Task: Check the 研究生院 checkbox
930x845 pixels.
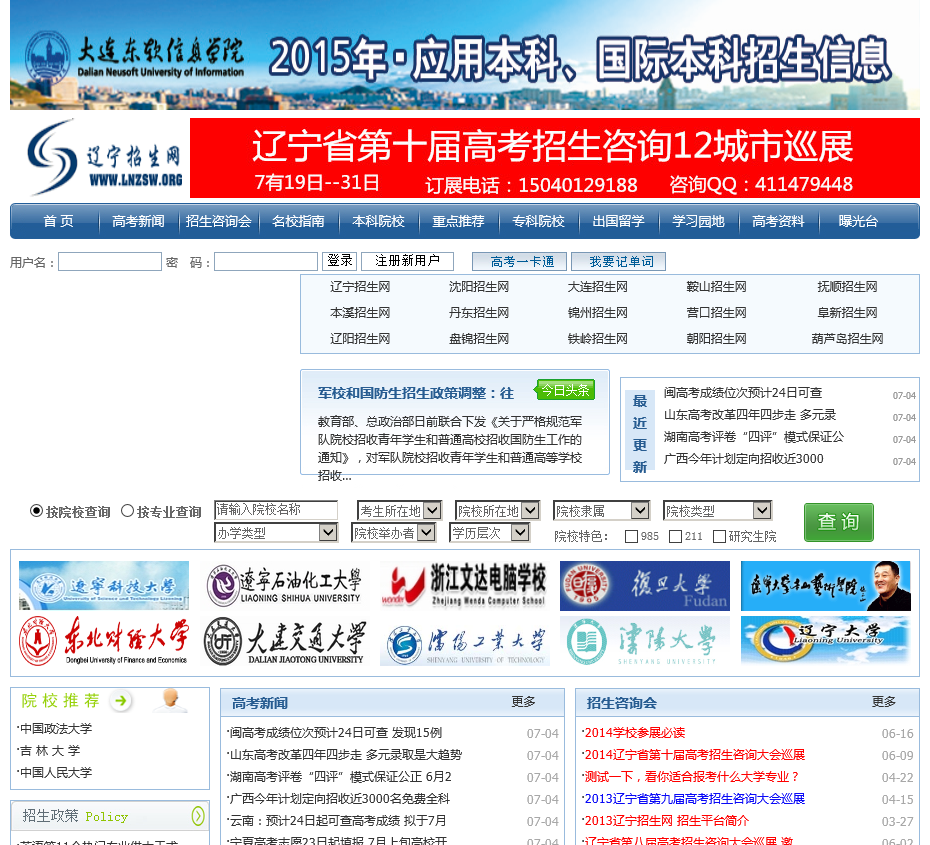Action: (719, 536)
